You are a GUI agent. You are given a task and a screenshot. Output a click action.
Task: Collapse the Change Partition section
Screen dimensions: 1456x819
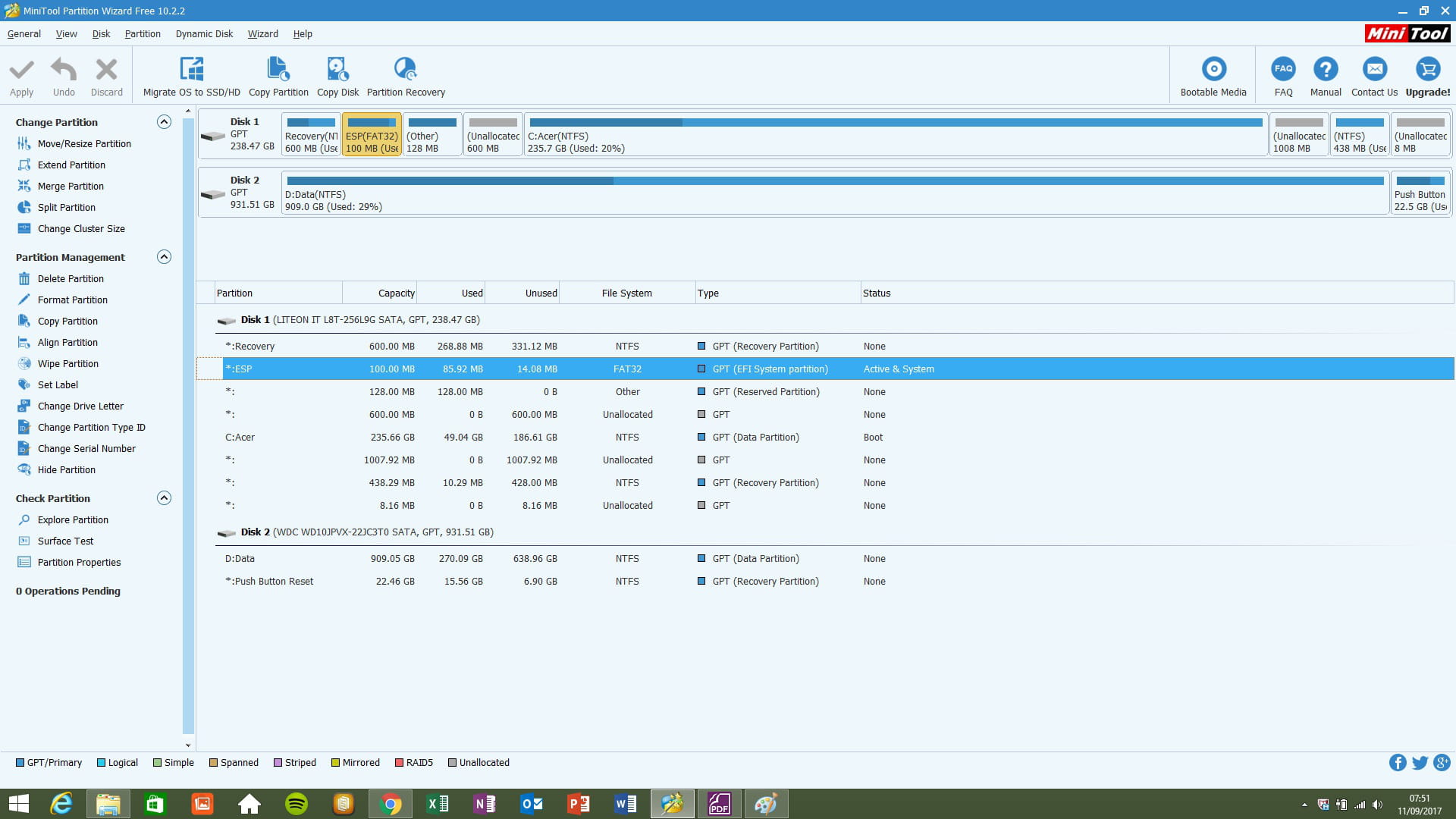tap(164, 122)
